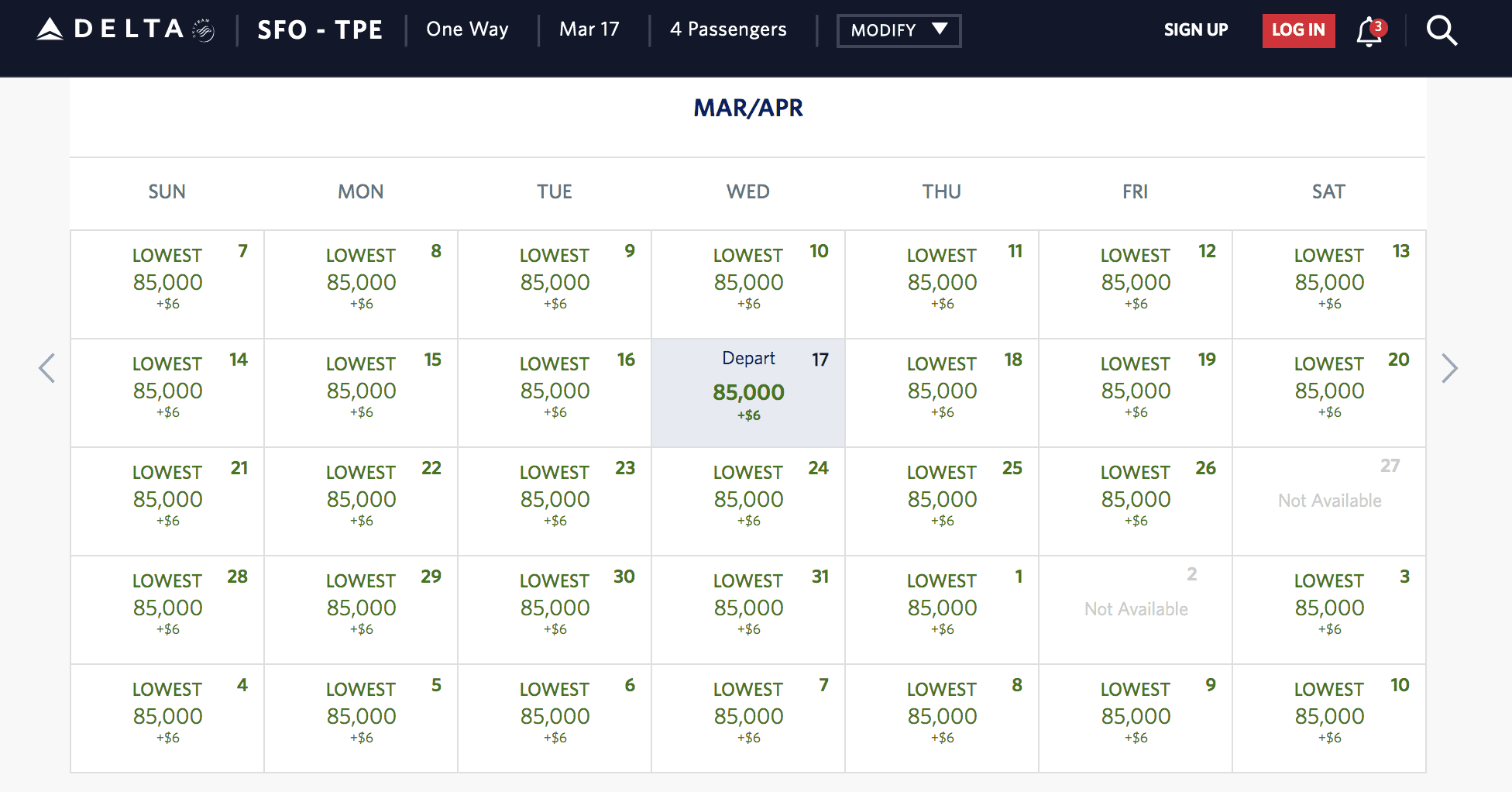Select the SFO - TPE route
This screenshot has height=792, width=1512.
tap(320, 30)
